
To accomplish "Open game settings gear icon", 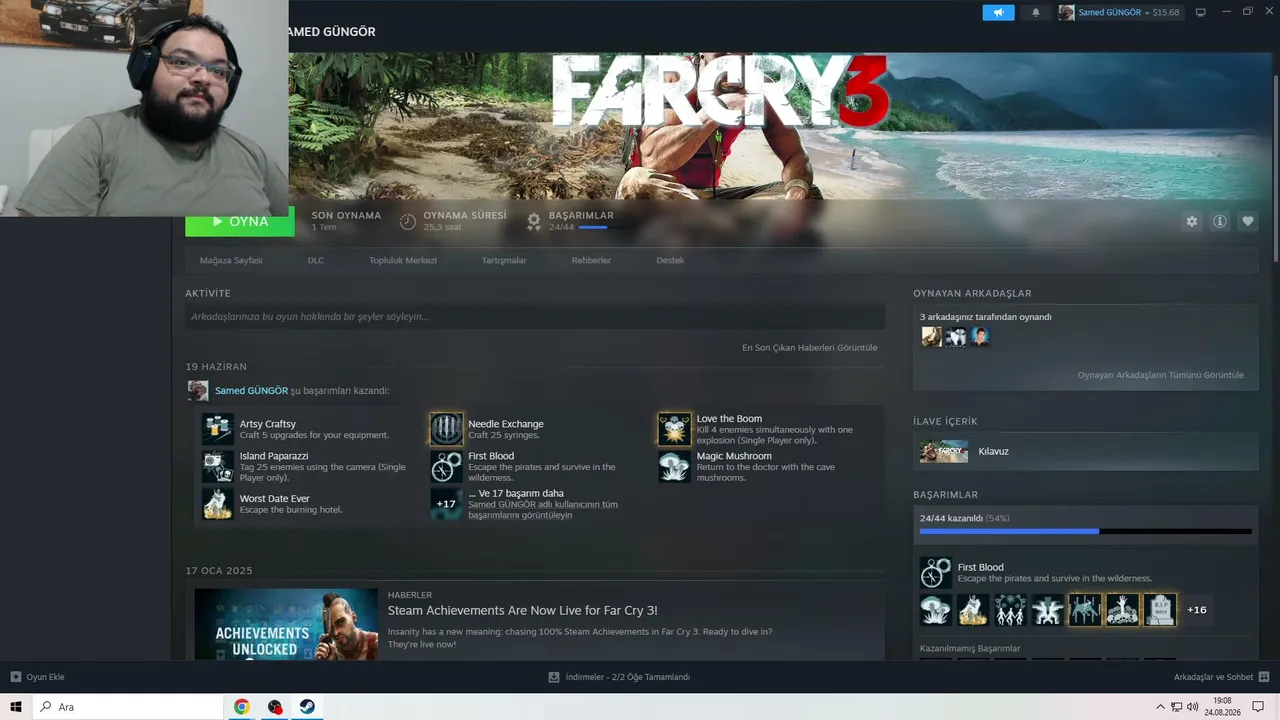I will click(x=1191, y=222).
